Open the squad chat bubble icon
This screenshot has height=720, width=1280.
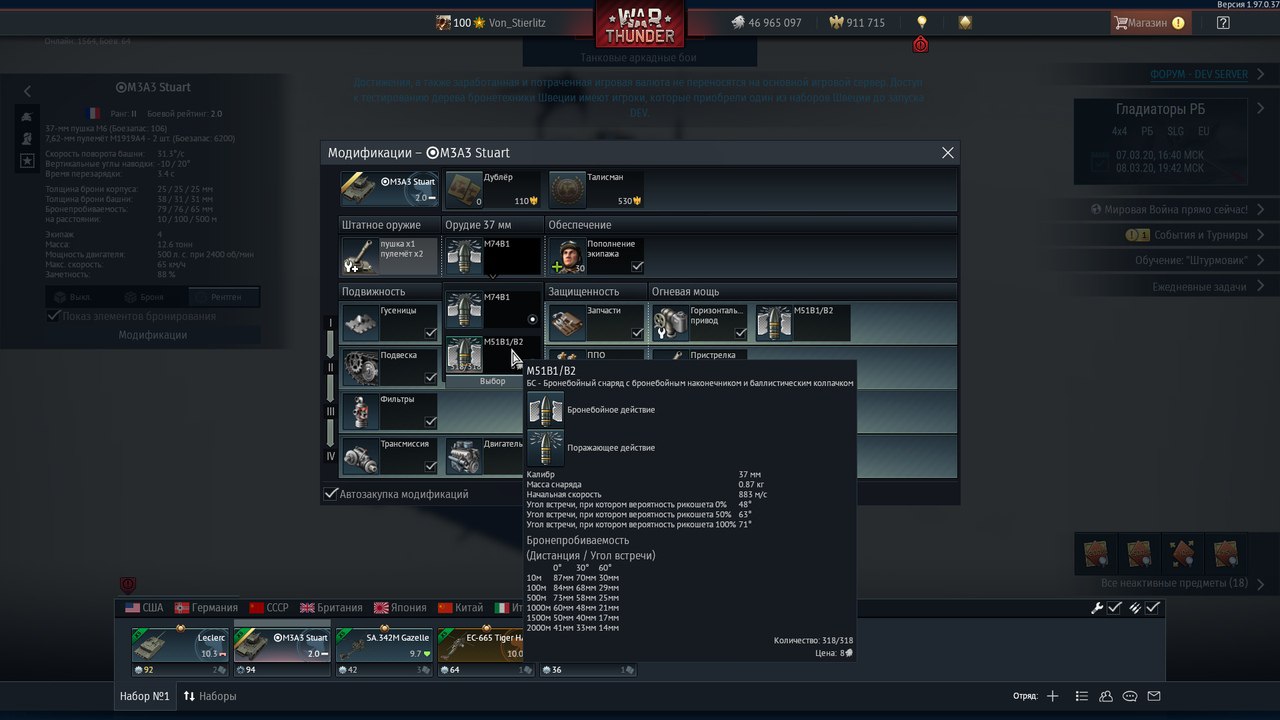[x=1130, y=696]
